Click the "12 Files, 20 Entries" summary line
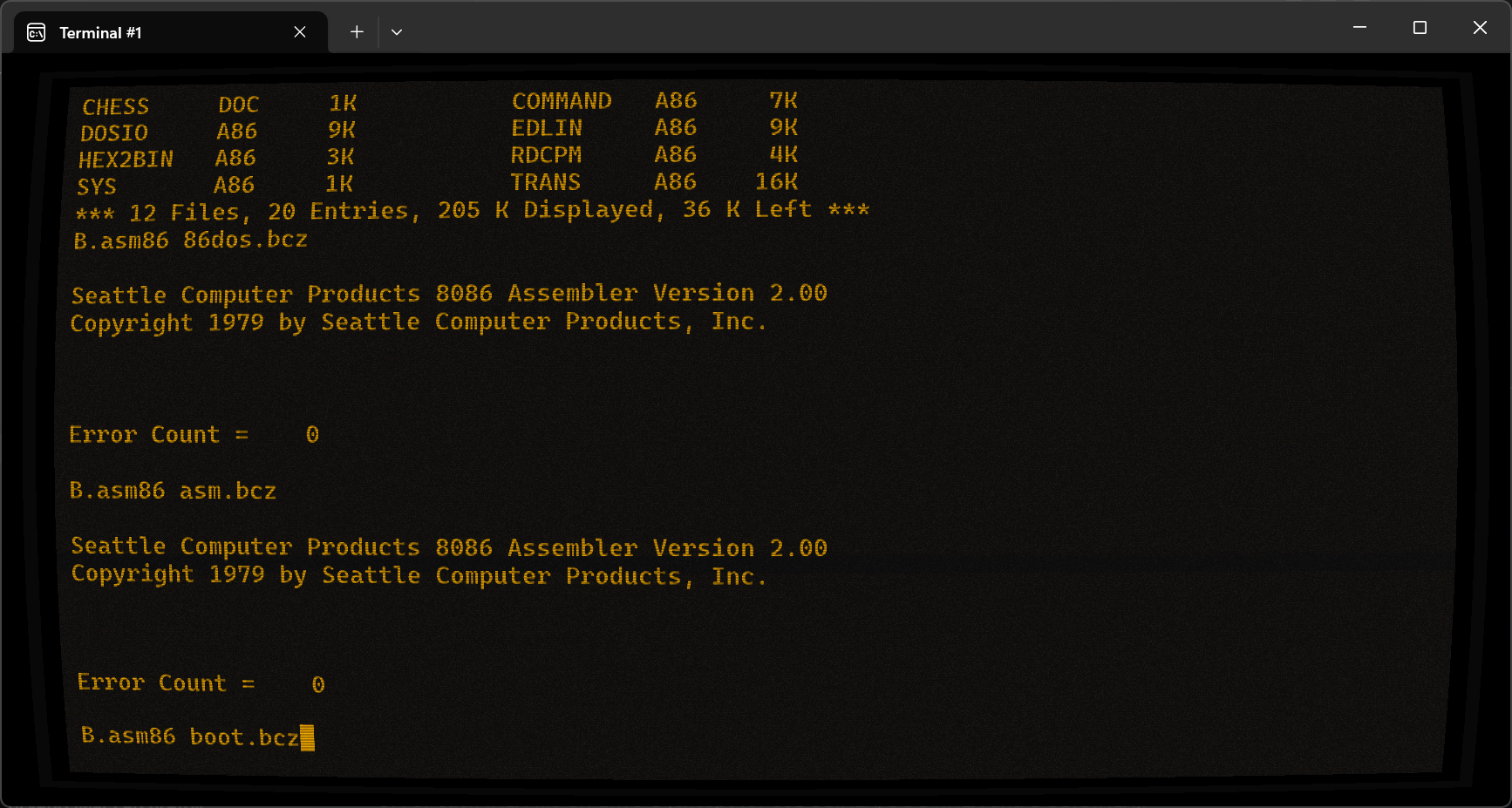Image resolution: width=1512 pixels, height=808 pixels. (x=473, y=211)
